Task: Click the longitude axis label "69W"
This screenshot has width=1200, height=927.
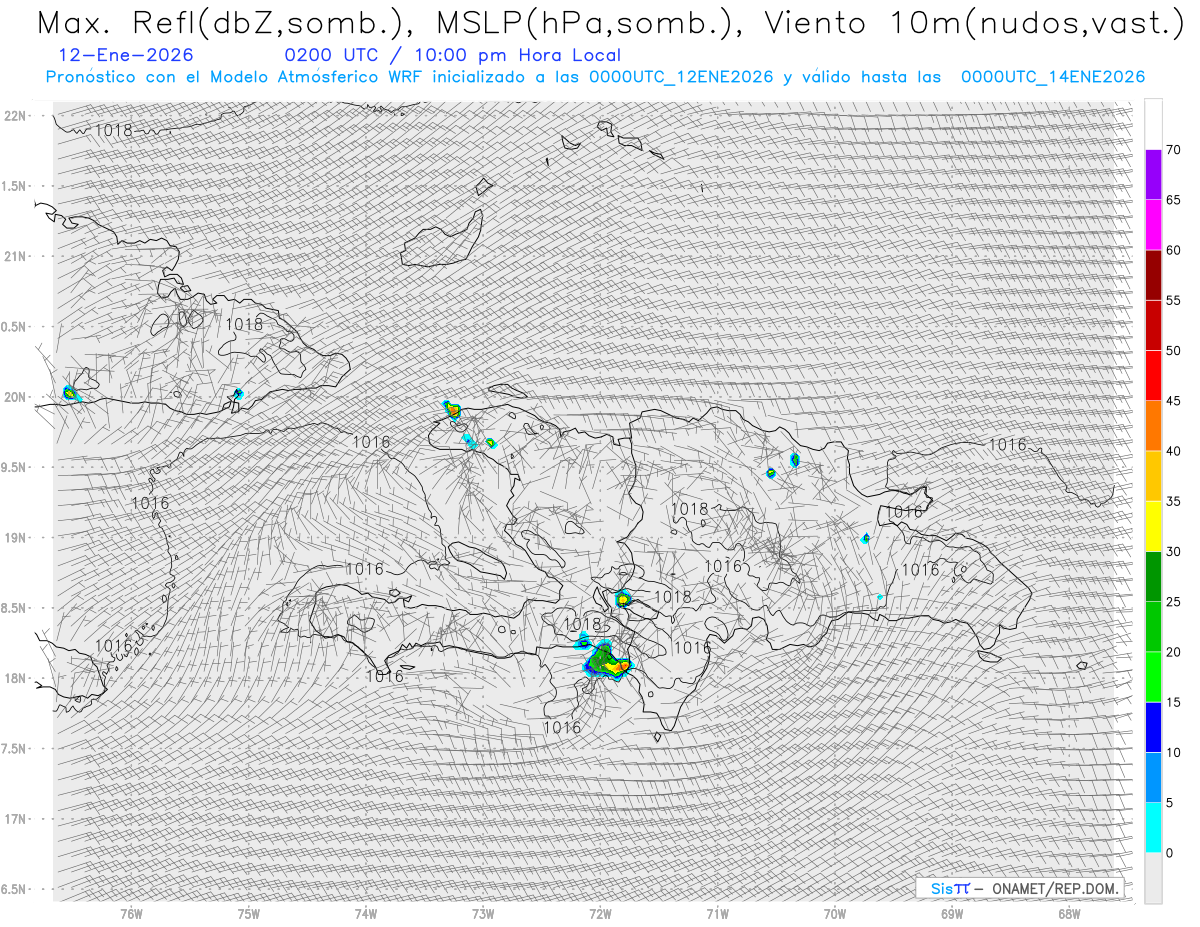Action: 952,913
